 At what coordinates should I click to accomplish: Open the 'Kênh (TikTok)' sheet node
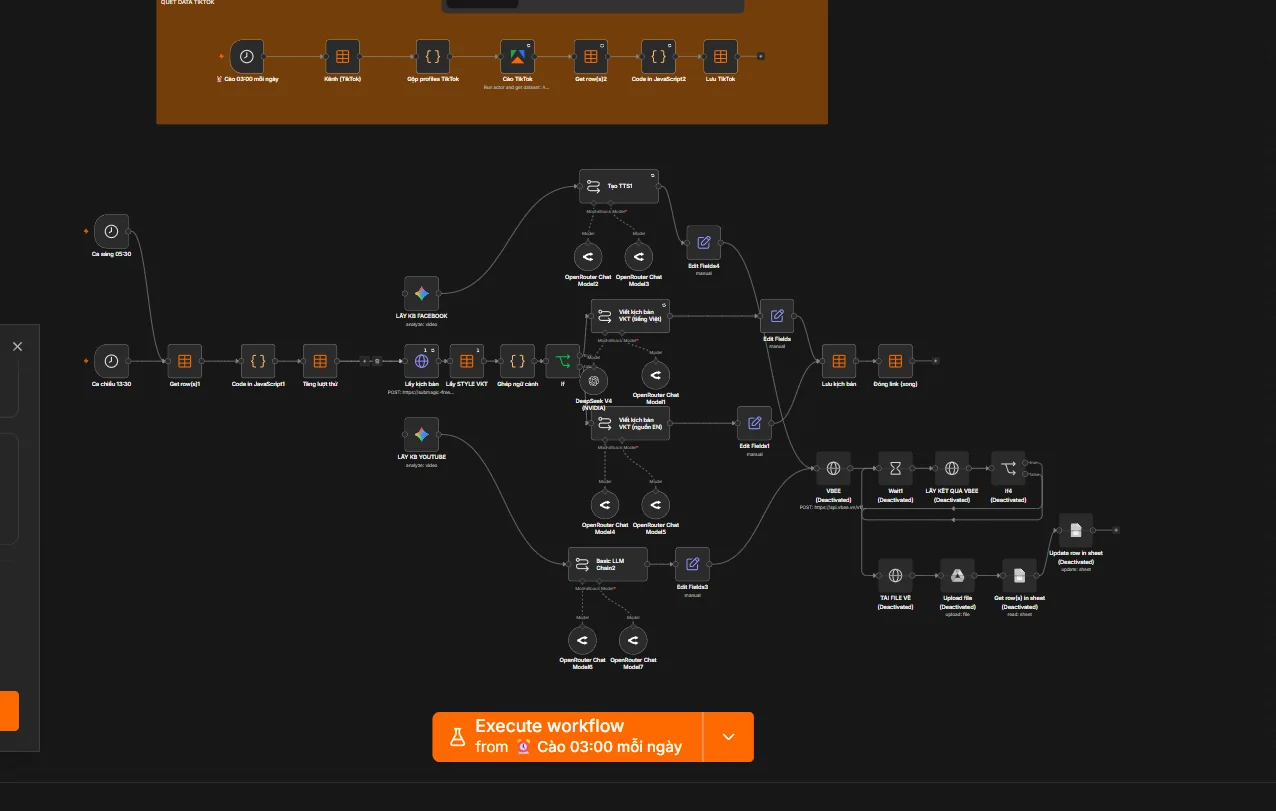pos(343,56)
